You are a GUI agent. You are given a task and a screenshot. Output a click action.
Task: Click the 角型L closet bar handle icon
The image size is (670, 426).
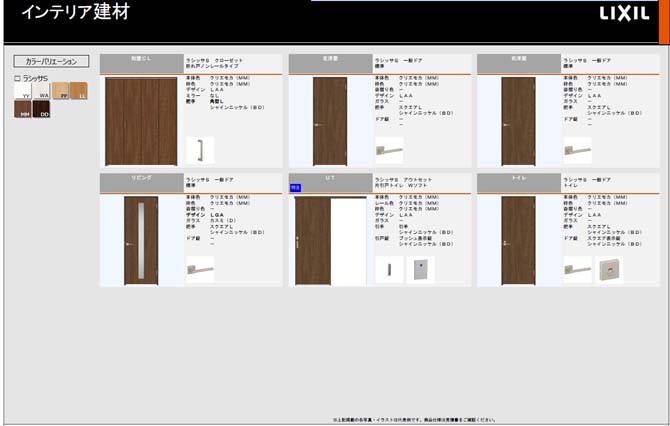(200, 150)
